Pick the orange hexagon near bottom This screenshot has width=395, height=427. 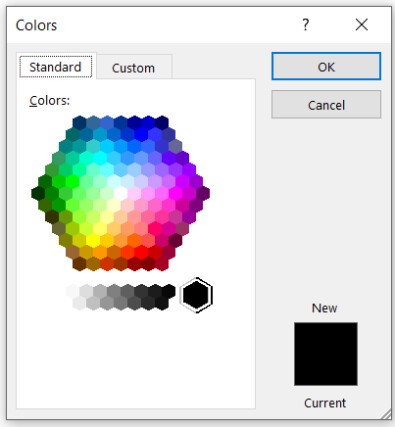[x=100, y=252]
